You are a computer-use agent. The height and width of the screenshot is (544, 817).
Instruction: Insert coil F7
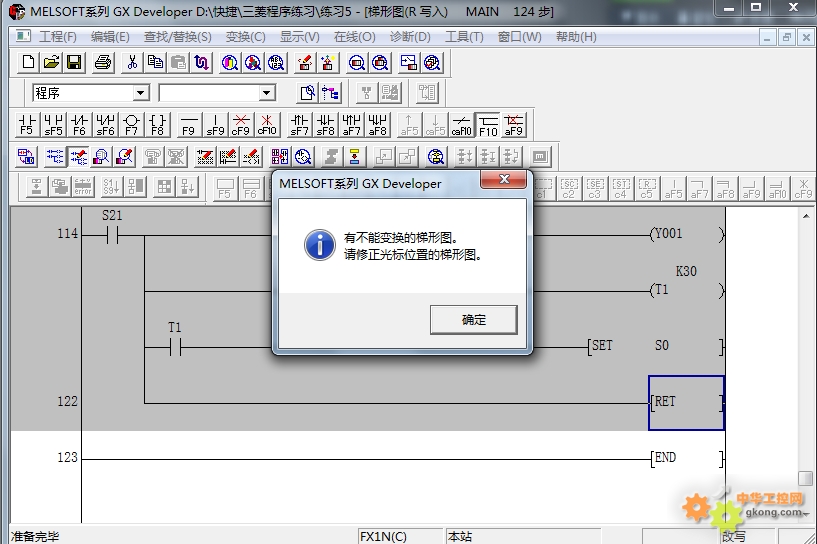coord(131,125)
